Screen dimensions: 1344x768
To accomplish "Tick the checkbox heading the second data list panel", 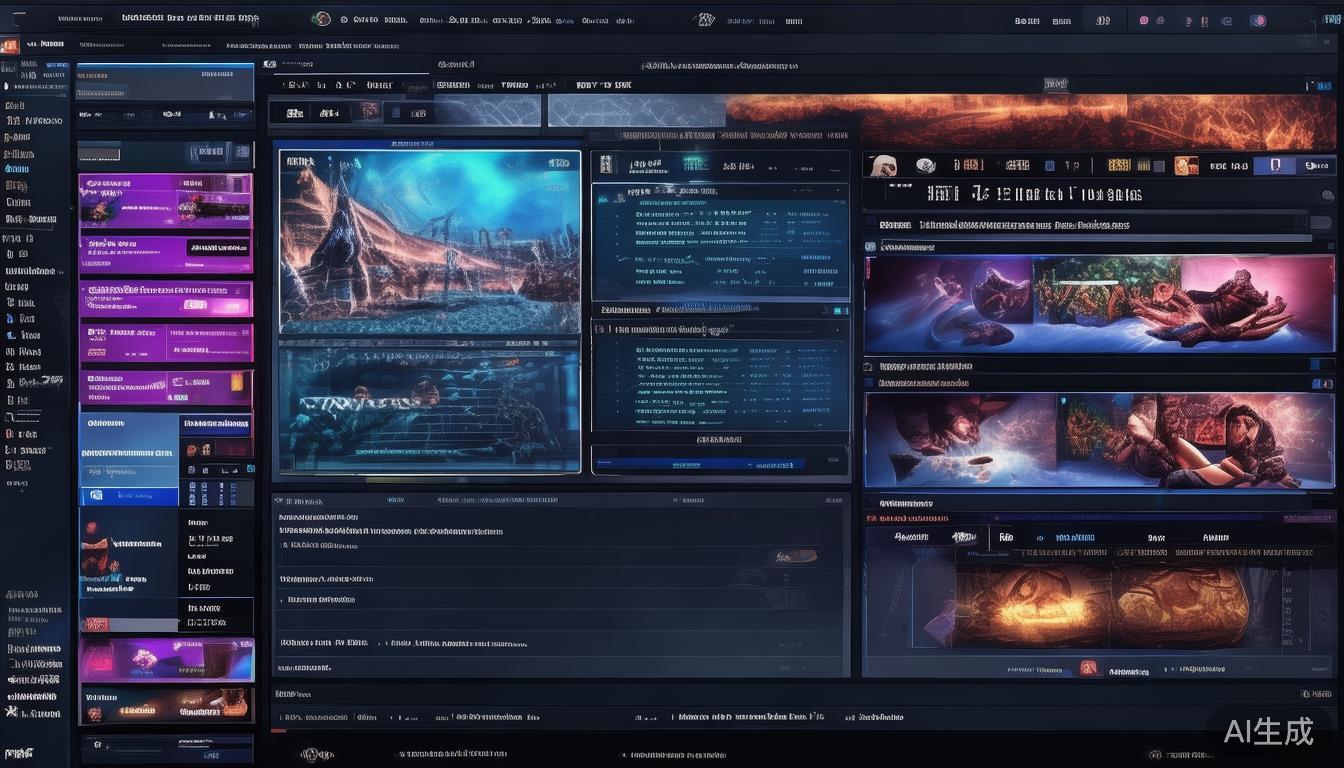I will (600, 329).
